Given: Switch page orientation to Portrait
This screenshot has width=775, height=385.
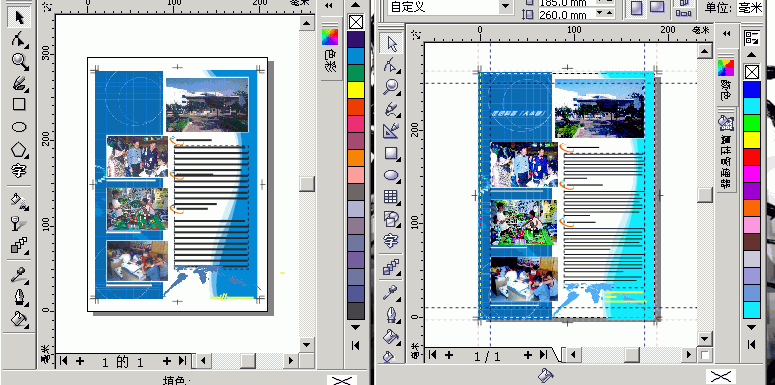Looking at the screenshot, I should 637,7.
